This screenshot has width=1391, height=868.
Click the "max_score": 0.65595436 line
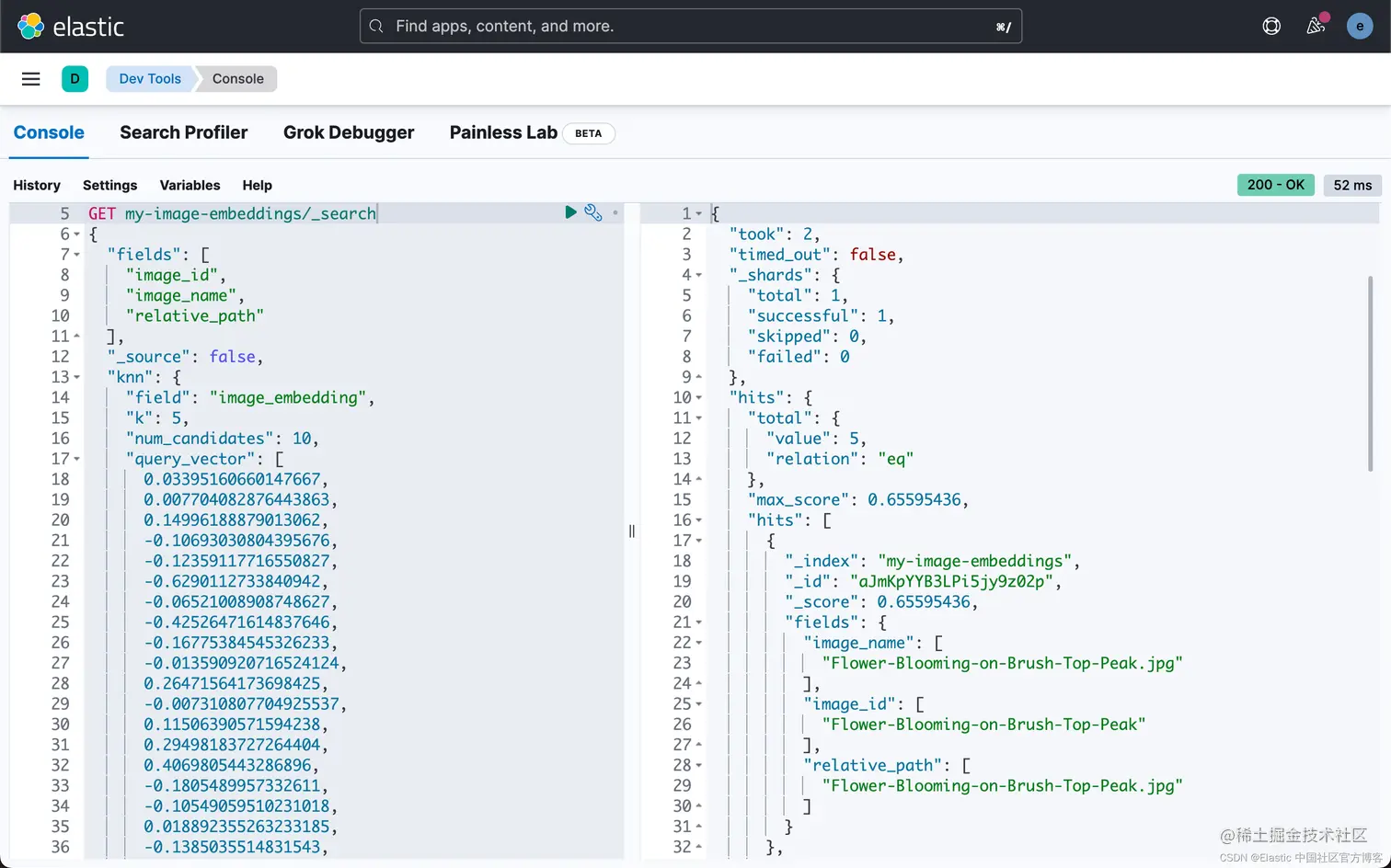[858, 500]
